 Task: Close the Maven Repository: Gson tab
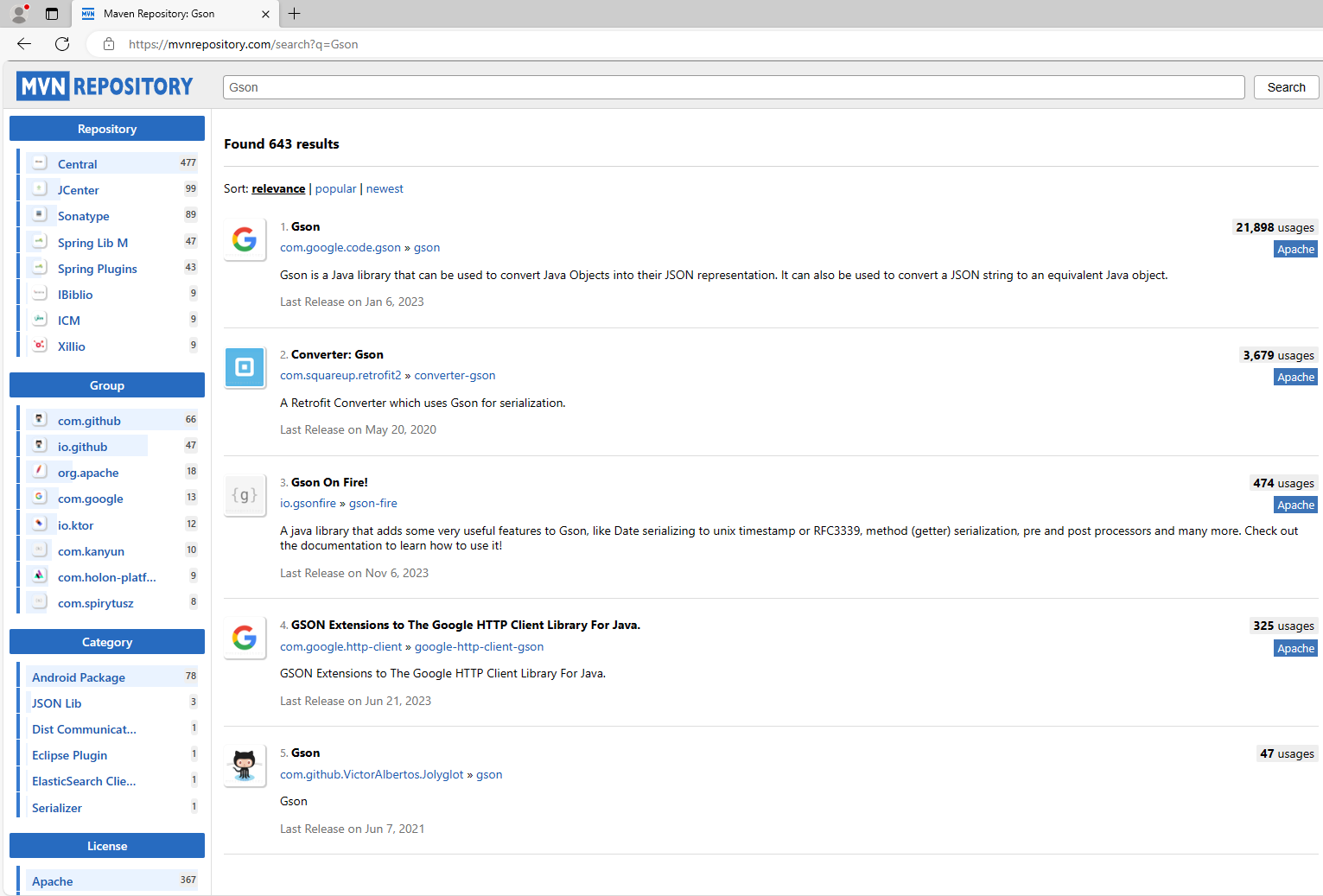point(265,14)
